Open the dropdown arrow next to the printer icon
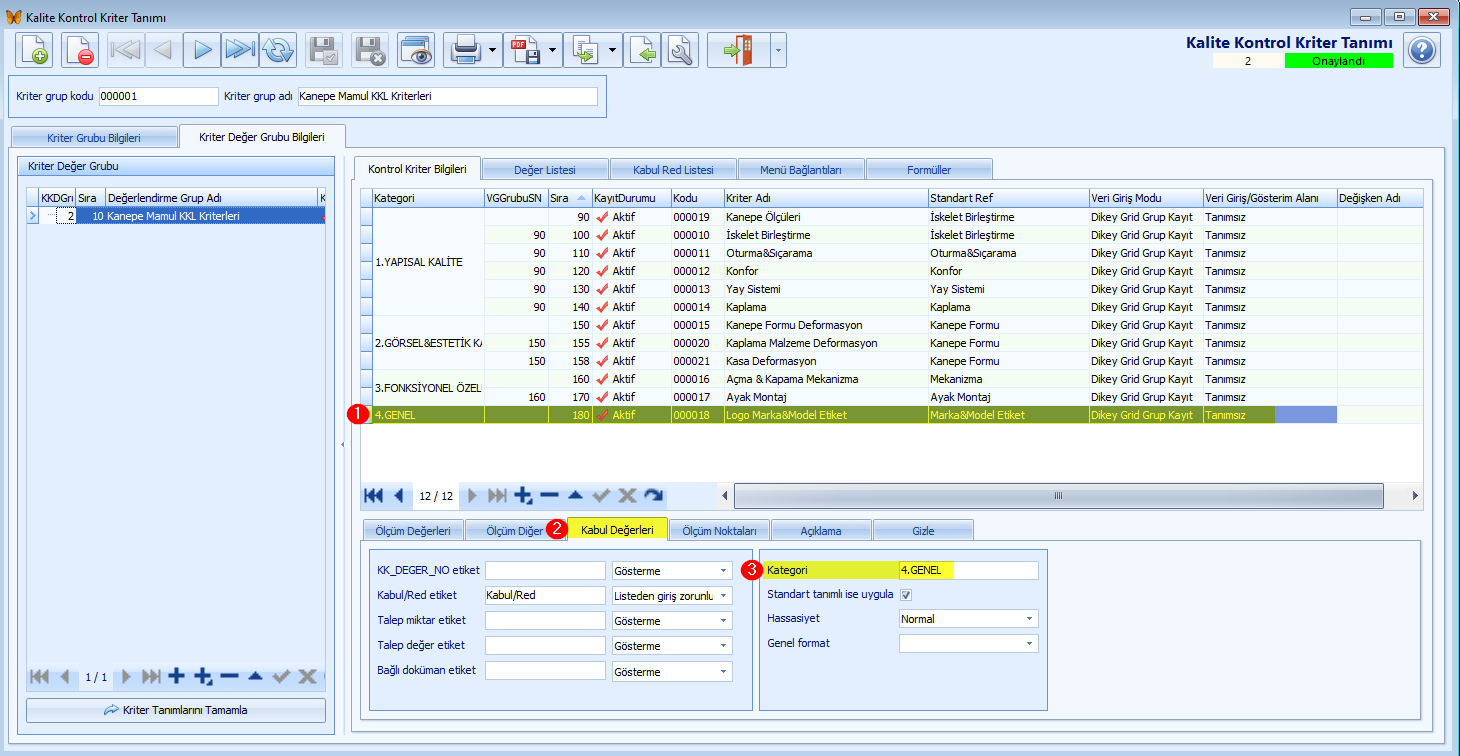1460x756 pixels. [x=494, y=50]
